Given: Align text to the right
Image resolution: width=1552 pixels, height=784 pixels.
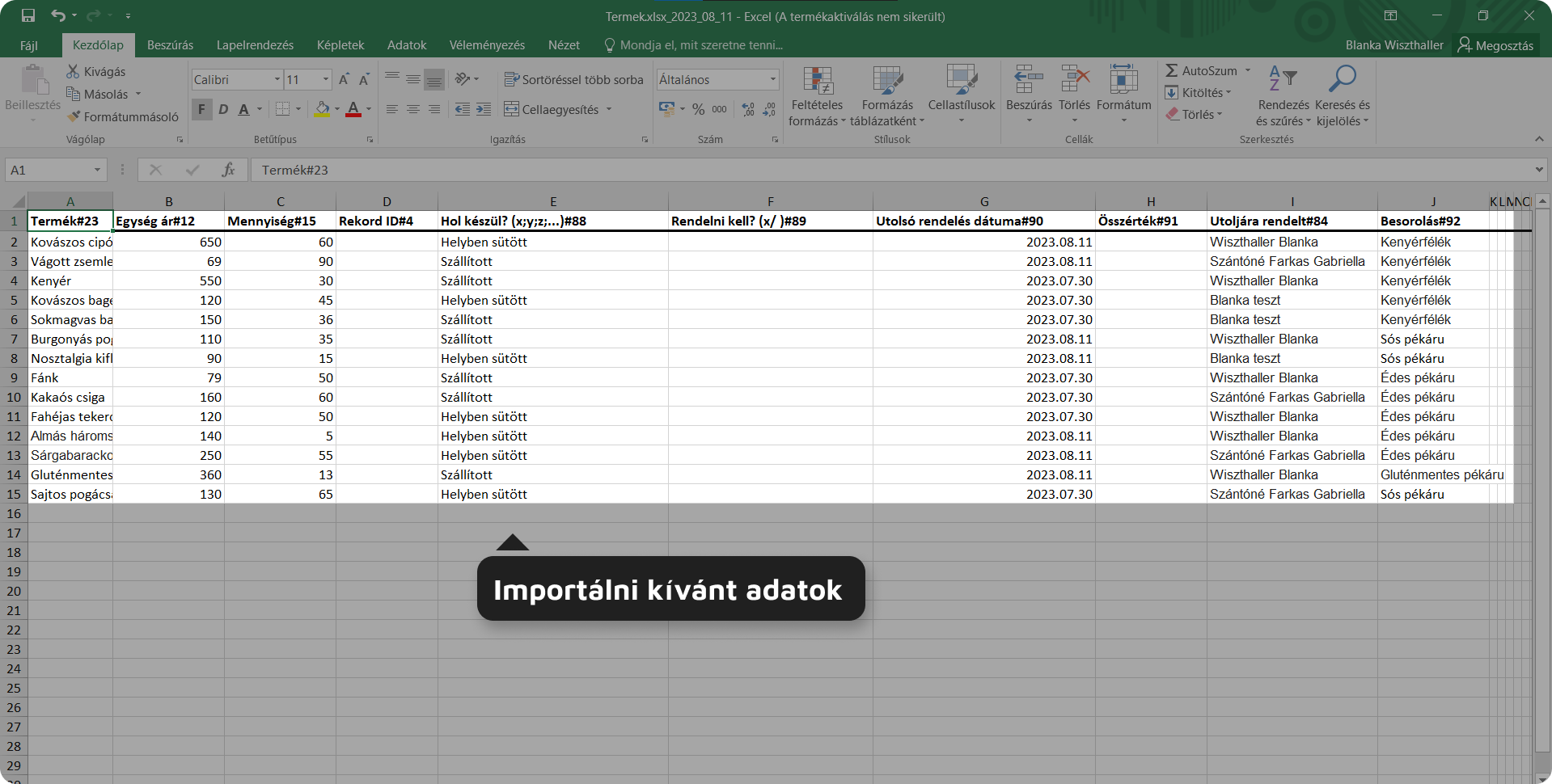Looking at the screenshot, I should pyautogui.click(x=434, y=109).
